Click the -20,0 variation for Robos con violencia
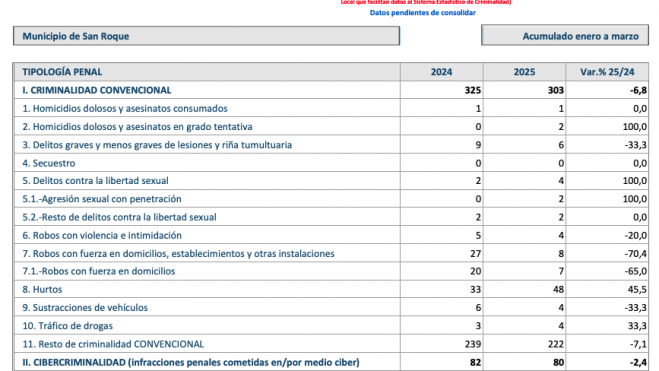Image resolution: width=659 pixels, height=371 pixels. [x=635, y=235]
